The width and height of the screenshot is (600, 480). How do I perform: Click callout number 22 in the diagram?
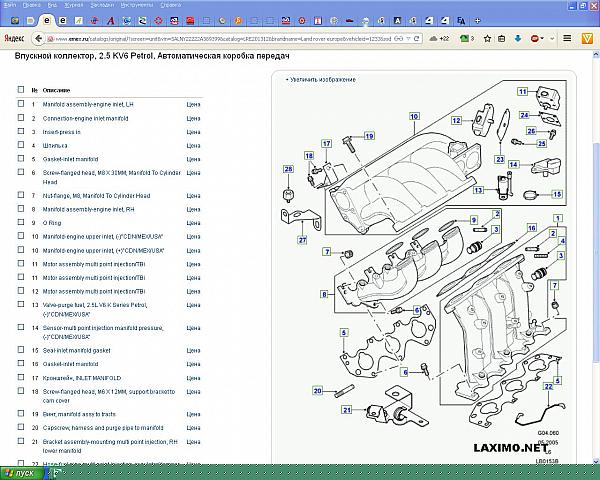548,387
